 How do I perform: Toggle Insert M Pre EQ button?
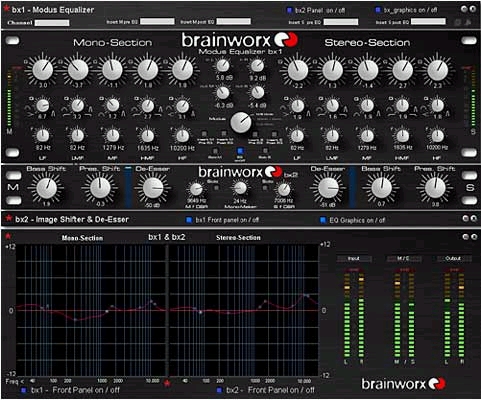pyautogui.click(x=205, y=134)
